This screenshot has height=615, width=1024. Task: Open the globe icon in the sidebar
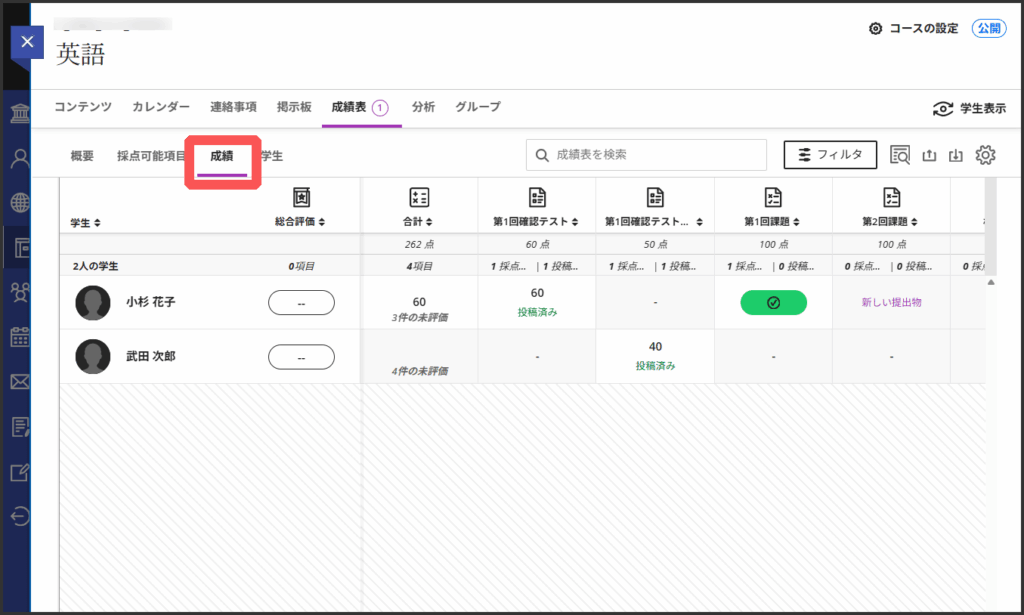pos(19,202)
